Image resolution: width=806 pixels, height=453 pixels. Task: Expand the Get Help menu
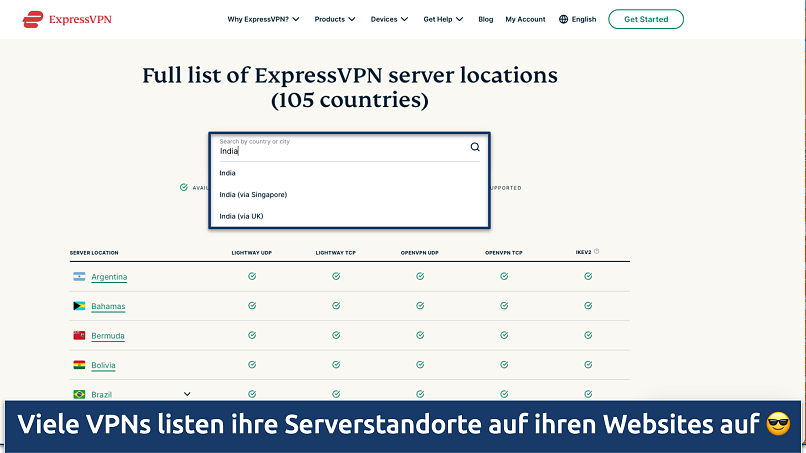coord(443,20)
